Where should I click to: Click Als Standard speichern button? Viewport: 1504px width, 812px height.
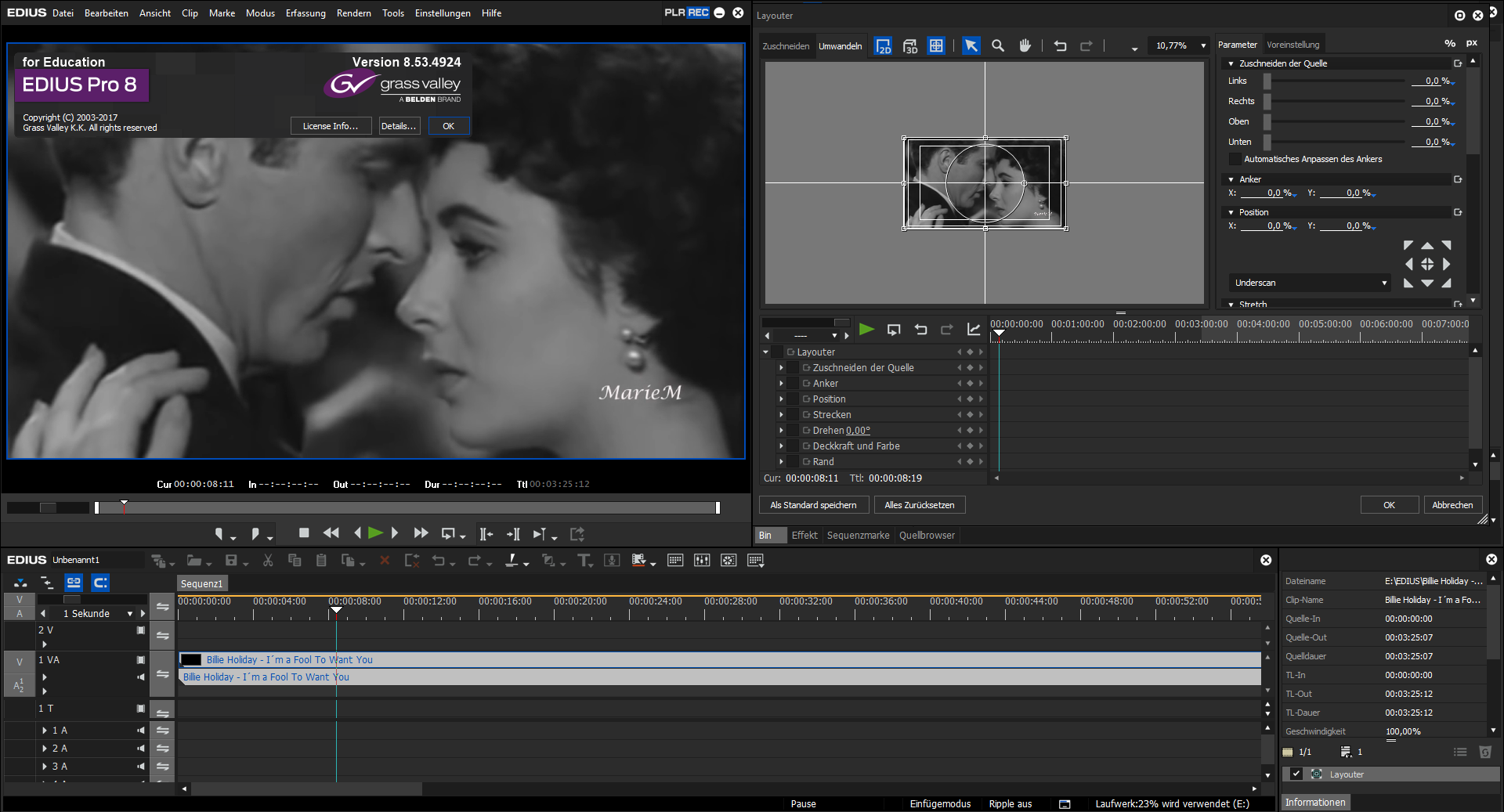(814, 505)
